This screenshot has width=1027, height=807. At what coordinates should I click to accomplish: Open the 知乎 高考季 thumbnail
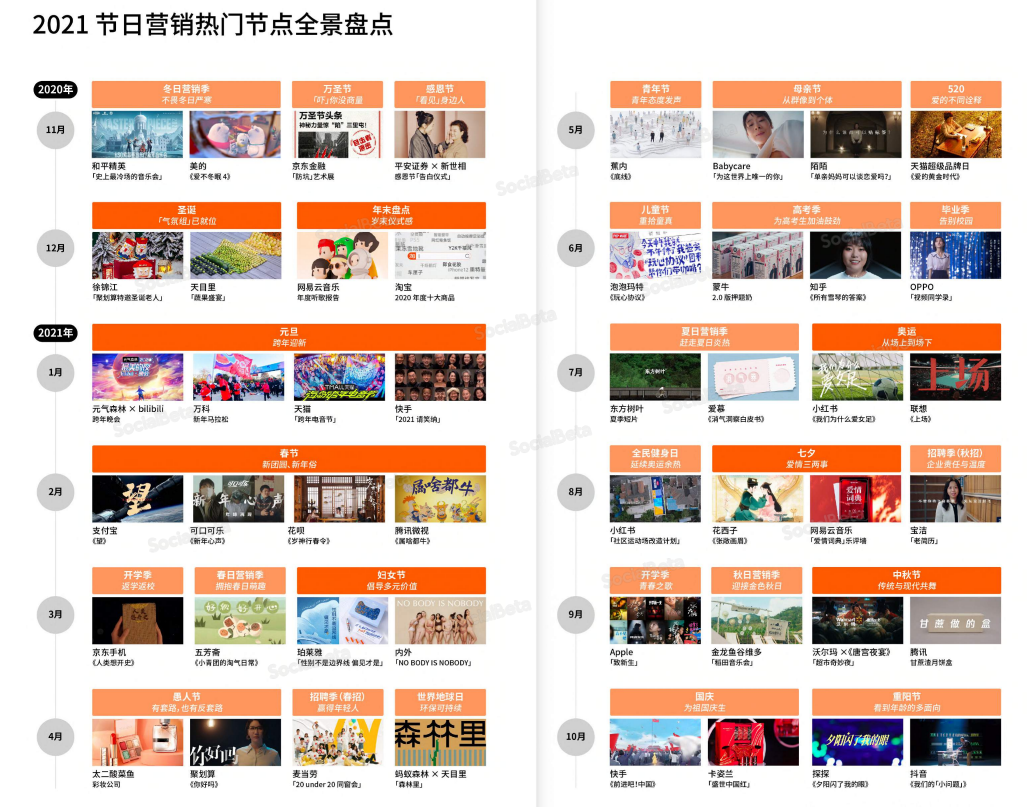[855, 255]
